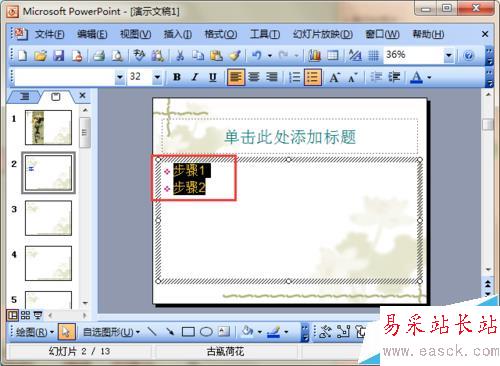Increase the font size with the large A
Viewport: 500px width, 366px height.
[x=334, y=77]
